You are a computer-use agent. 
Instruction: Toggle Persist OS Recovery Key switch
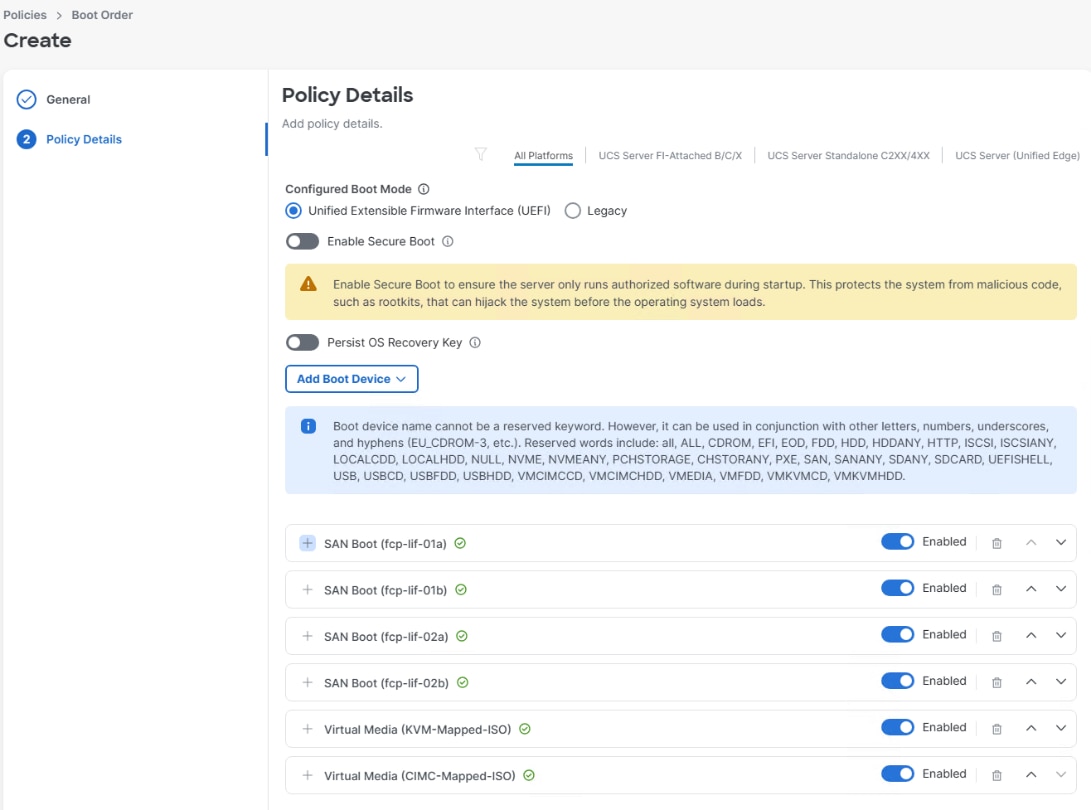(x=303, y=342)
